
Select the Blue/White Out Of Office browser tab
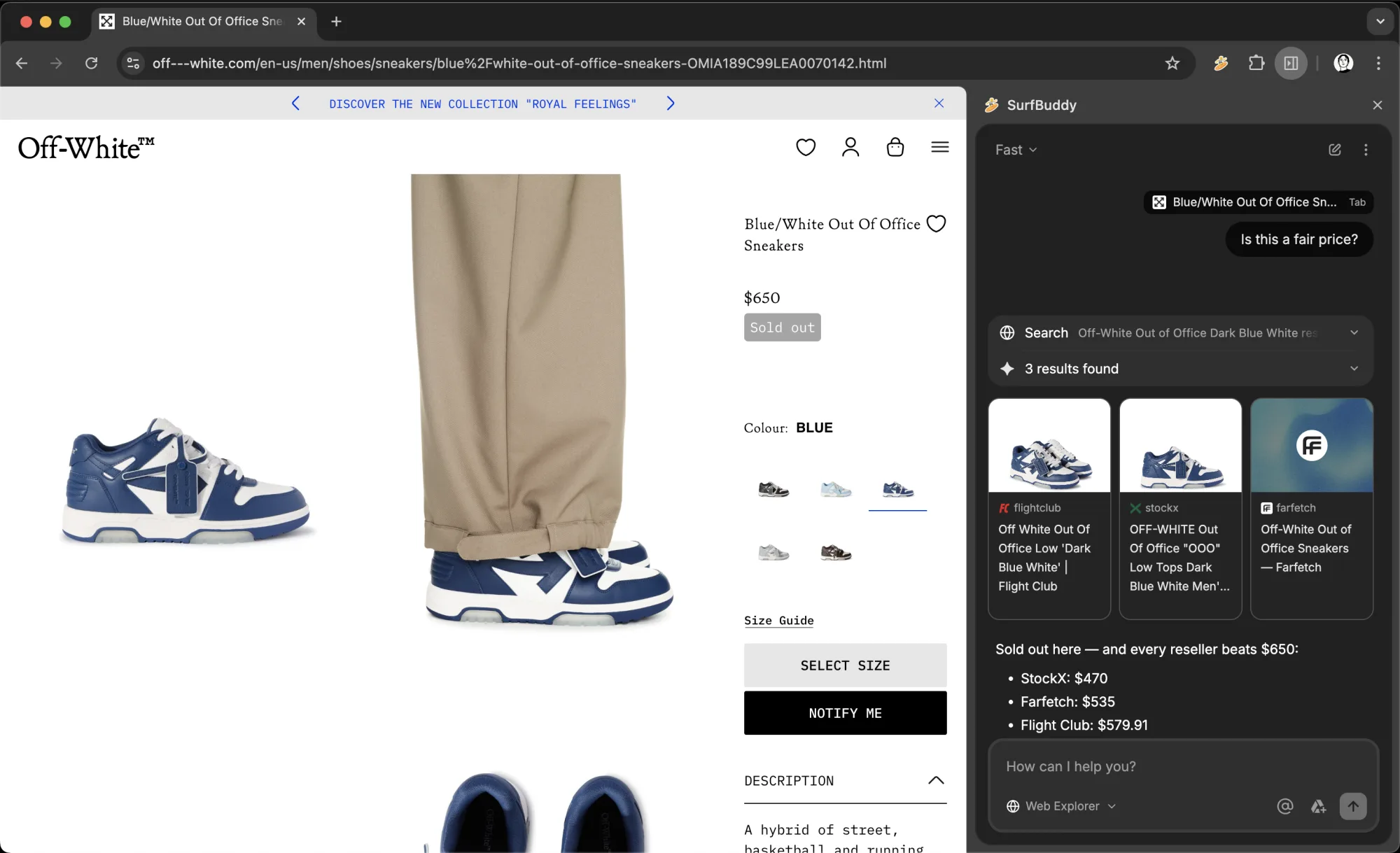(x=204, y=22)
